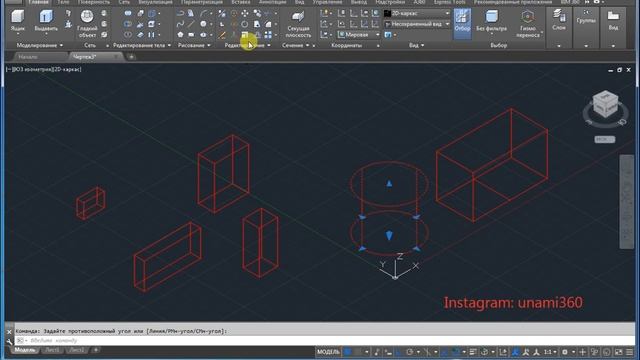Switch to the Параметризация ribbon tab
Image resolution: width=640 pixels, height=360 pixels.
pos(202,2)
